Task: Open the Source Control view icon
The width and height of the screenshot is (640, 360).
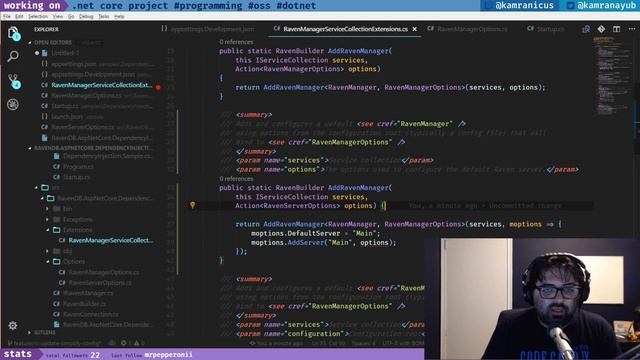Action: [x=13, y=81]
